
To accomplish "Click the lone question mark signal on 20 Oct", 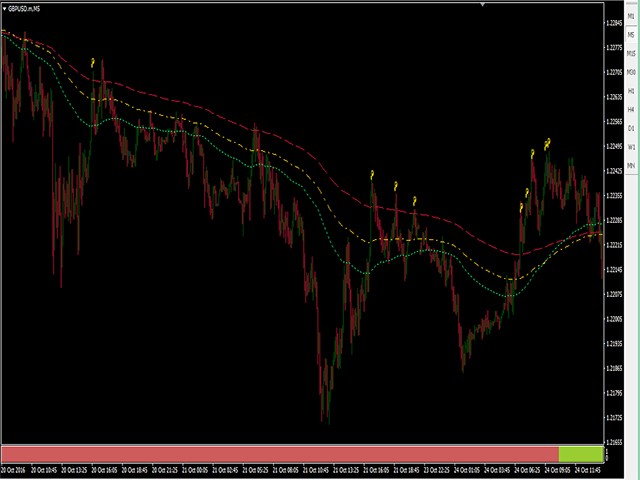I will (x=93, y=62).
